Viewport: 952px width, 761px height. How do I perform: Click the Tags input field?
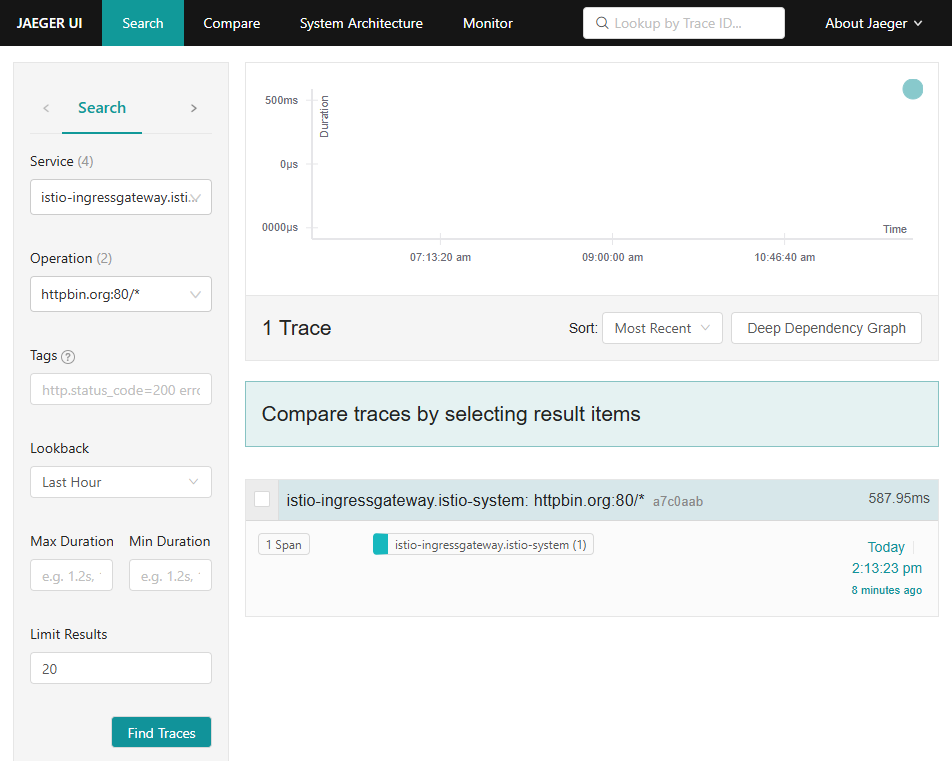121,389
